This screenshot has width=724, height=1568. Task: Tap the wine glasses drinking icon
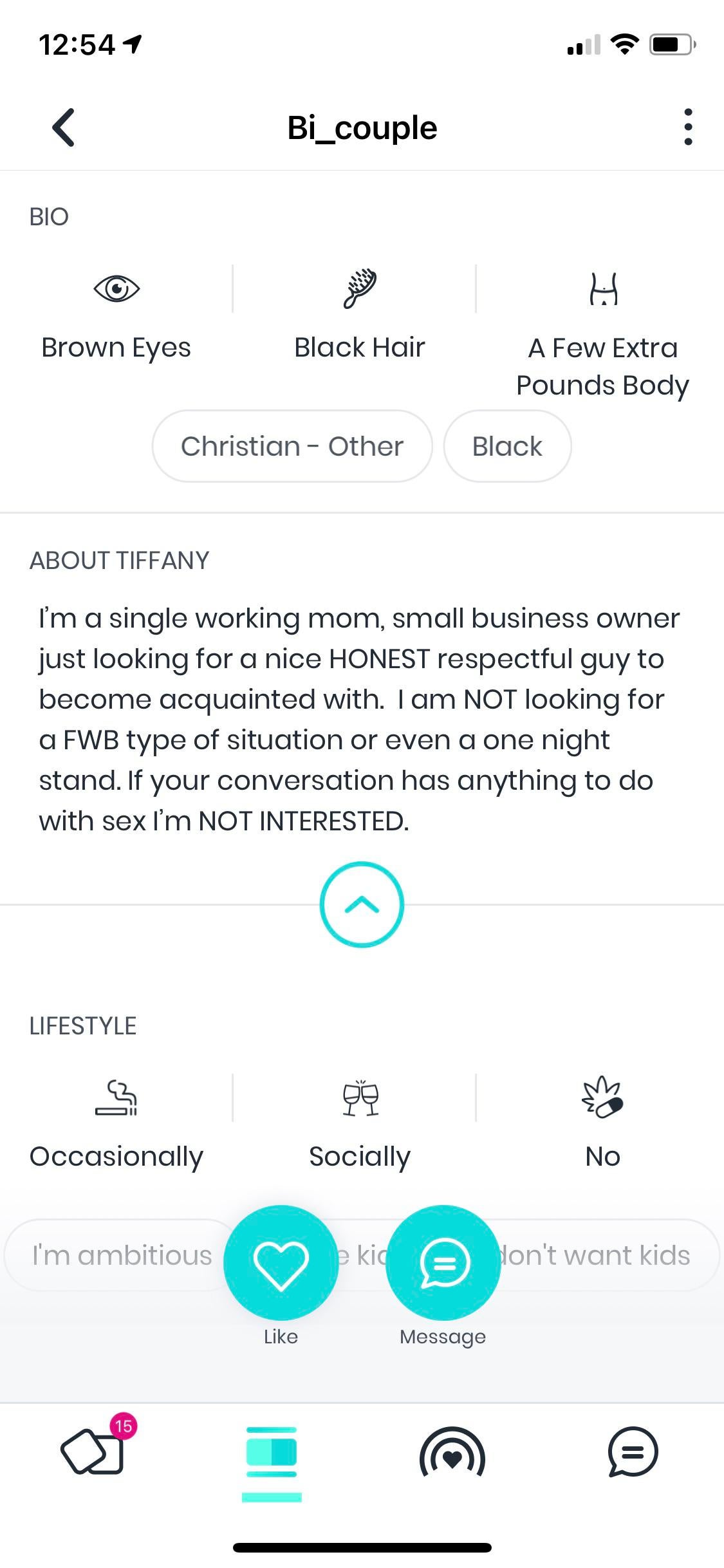[360, 1097]
